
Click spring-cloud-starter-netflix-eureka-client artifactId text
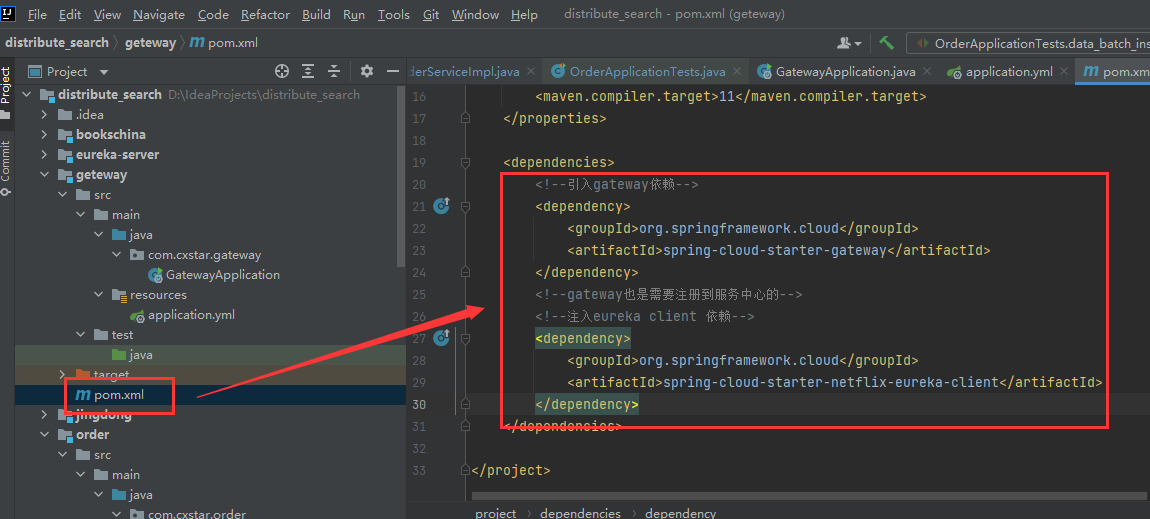[x=831, y=382]
